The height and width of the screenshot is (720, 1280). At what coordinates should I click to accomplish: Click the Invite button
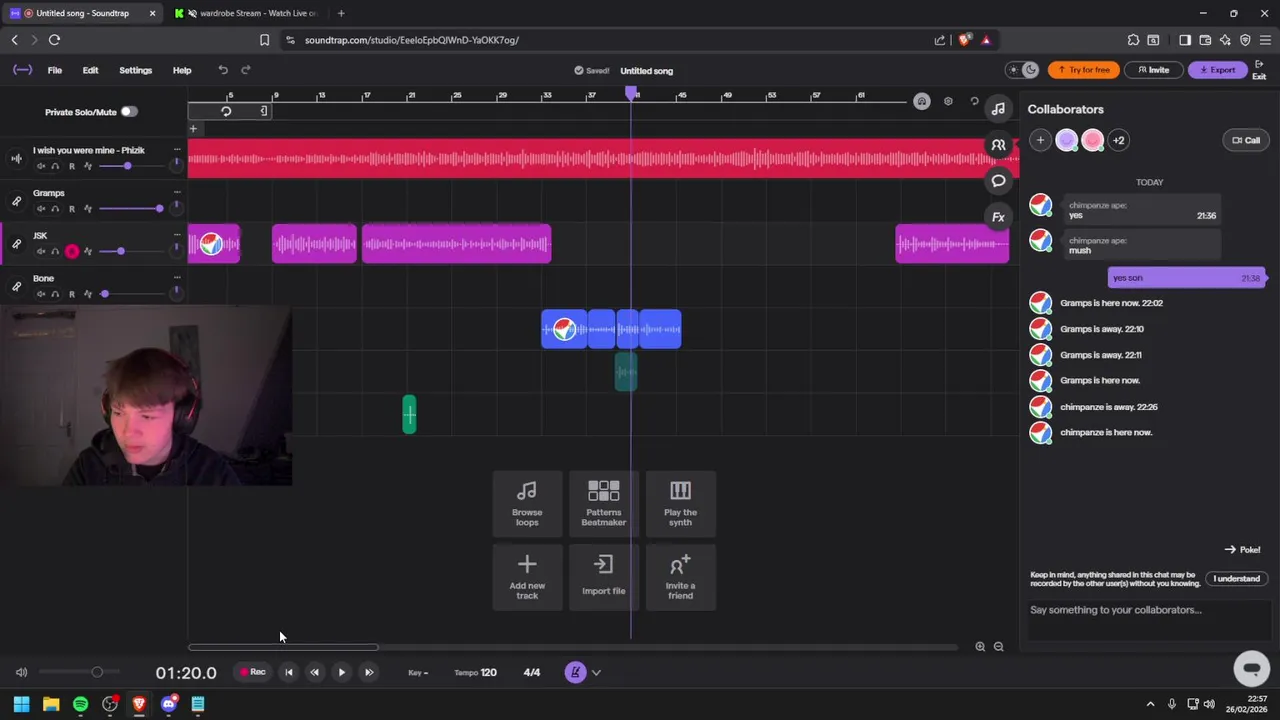click(x=1153, y=70)
